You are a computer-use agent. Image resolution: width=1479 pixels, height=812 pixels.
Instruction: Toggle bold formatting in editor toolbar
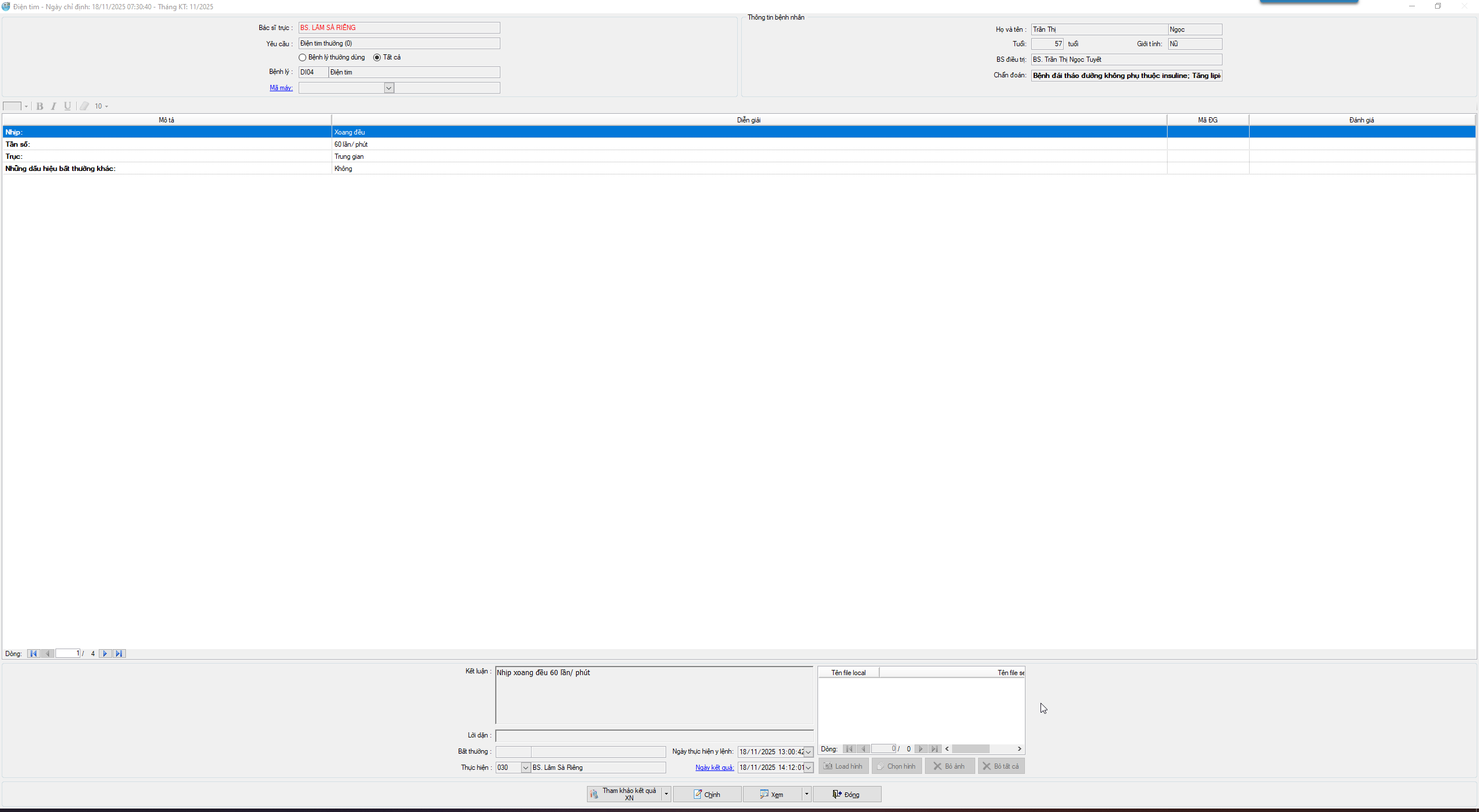point(40,106)
